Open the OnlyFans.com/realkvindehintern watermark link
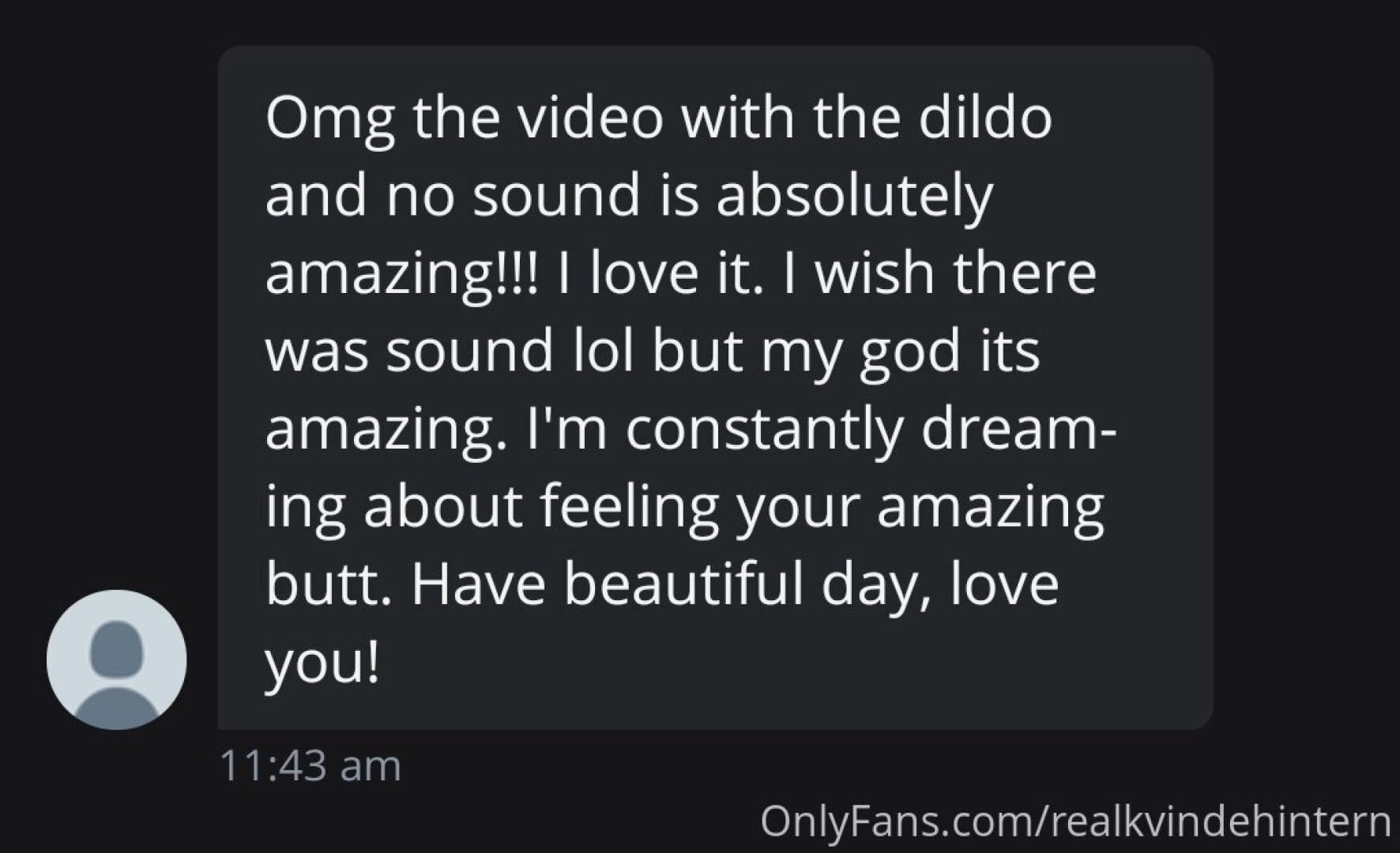The height and width of the screenshot is (853, 1400). (1075, 821)
